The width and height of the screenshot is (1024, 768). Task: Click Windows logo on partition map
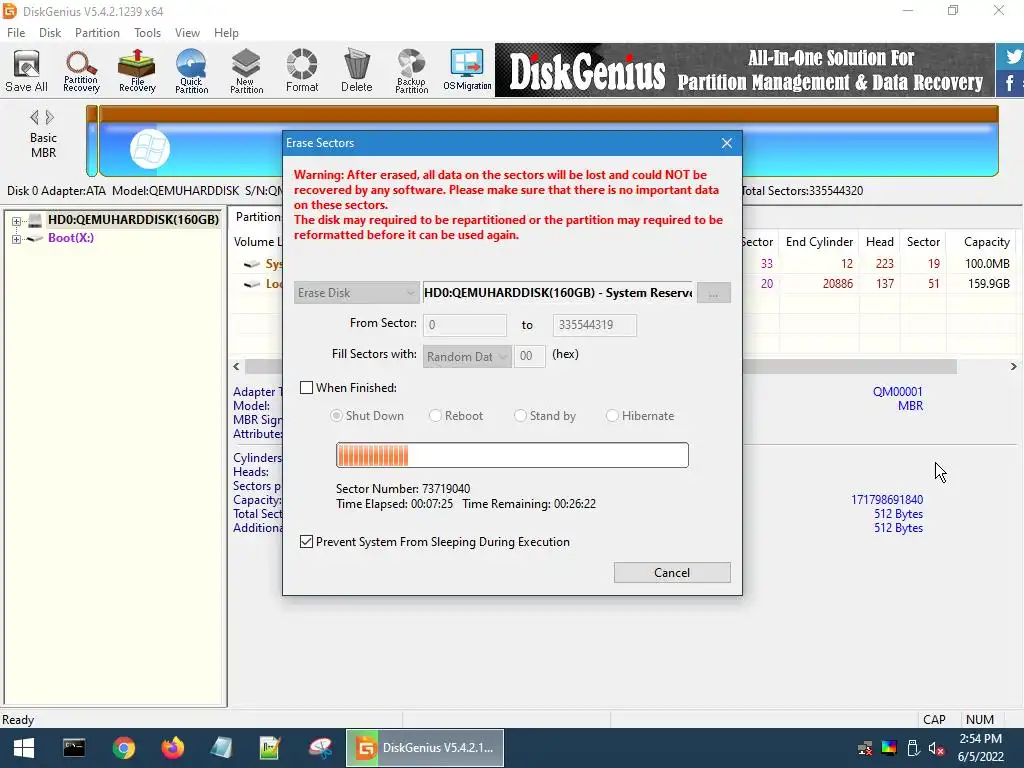coord(150,149)
